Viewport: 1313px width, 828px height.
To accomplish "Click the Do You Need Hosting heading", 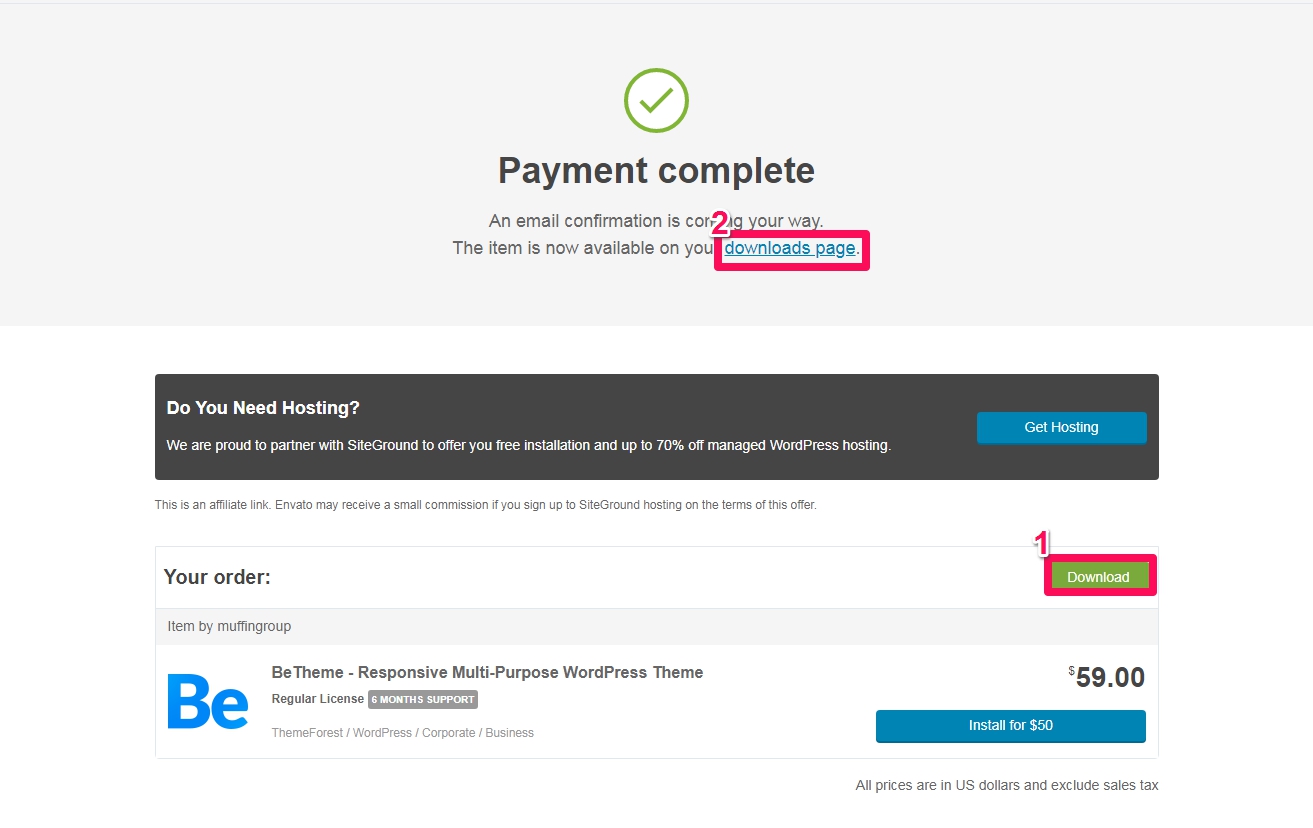I will coord(263,408).
